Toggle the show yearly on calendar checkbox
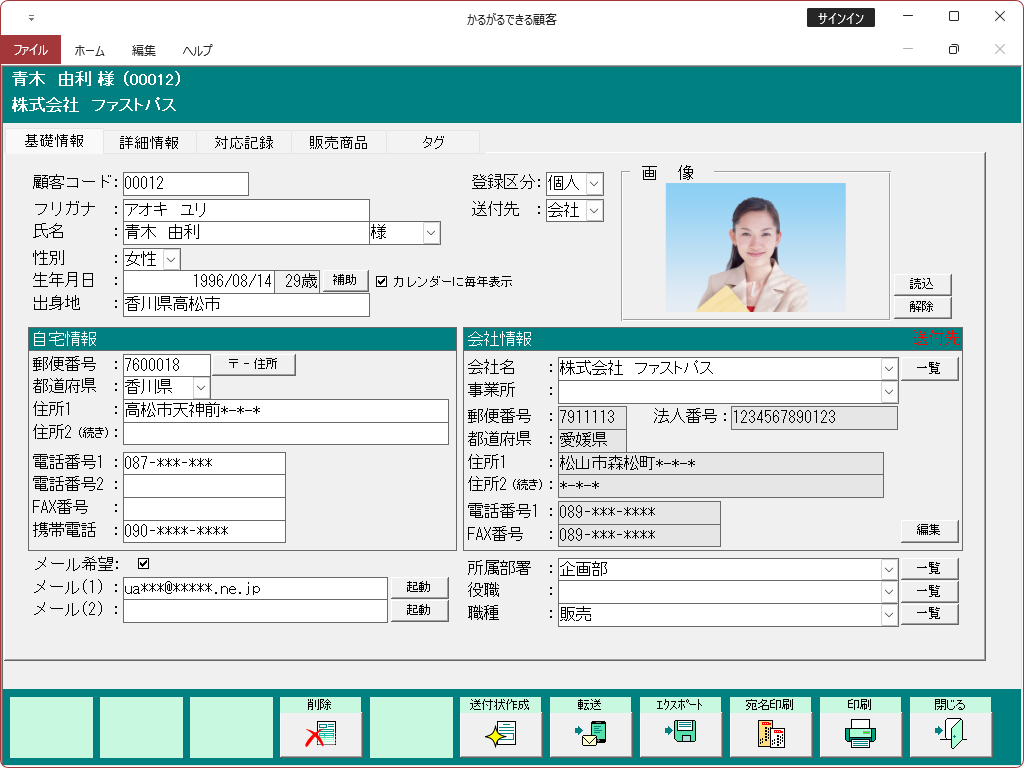The height and width of the screenshot is (768, 1024). pos(381,282)
